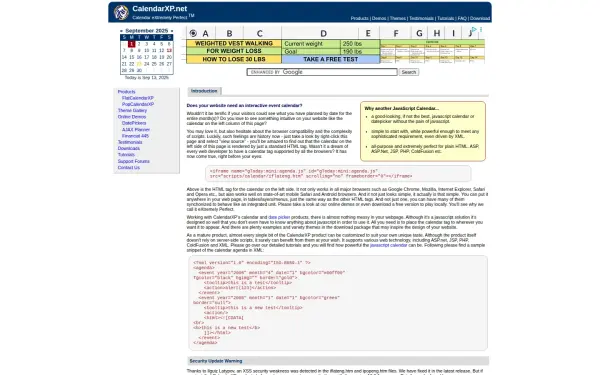Screen dimensions: 600x375
Task: Click 'September 2025' calendar month title
Action: coord(147,31)
